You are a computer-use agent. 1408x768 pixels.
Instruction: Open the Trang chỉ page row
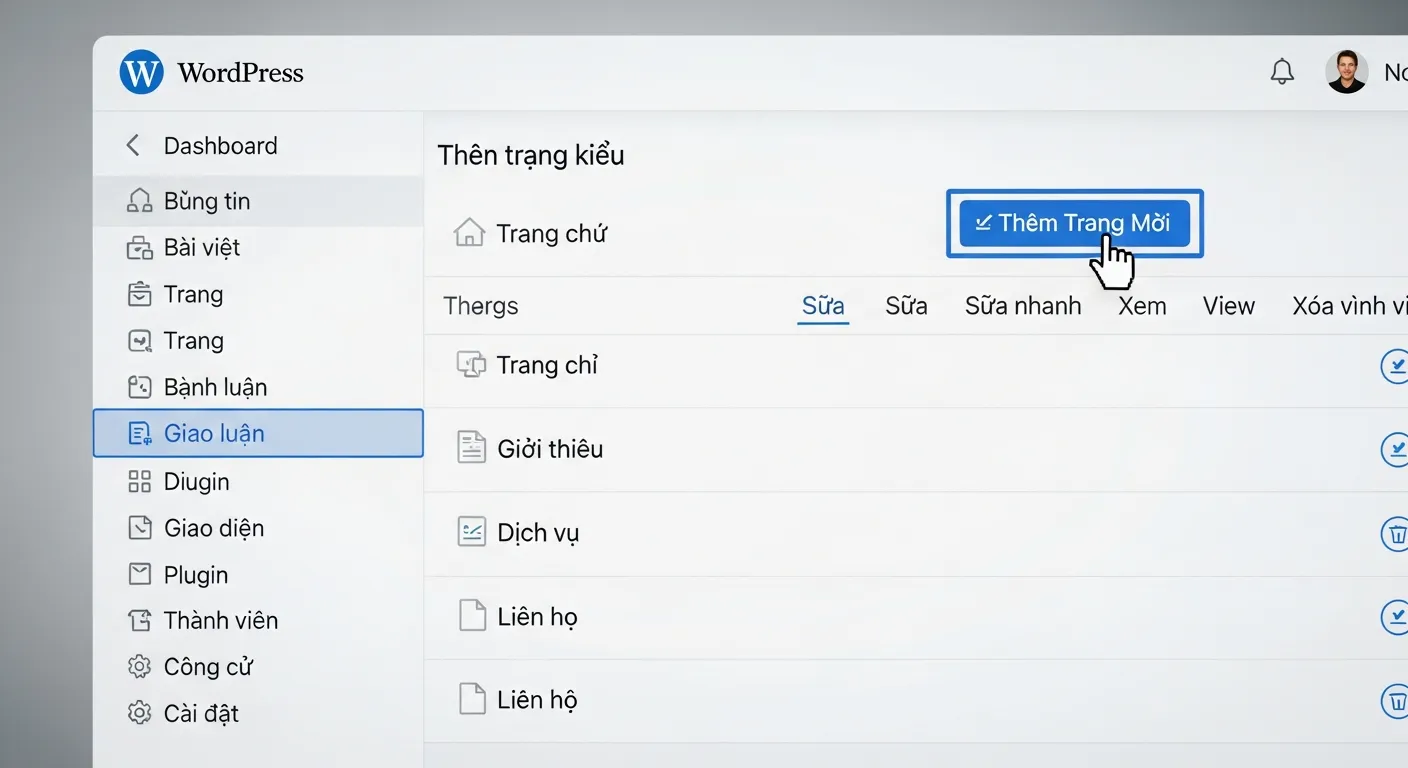click(x=915, y=366)
